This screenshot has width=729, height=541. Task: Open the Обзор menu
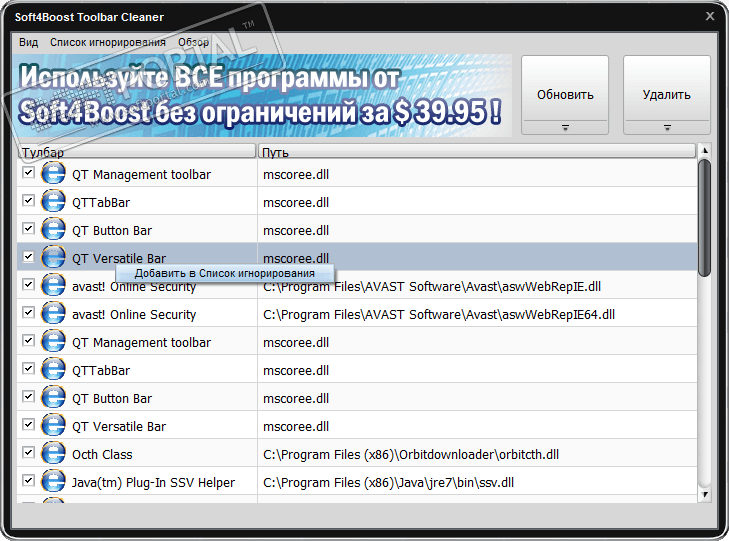[193, 42]
